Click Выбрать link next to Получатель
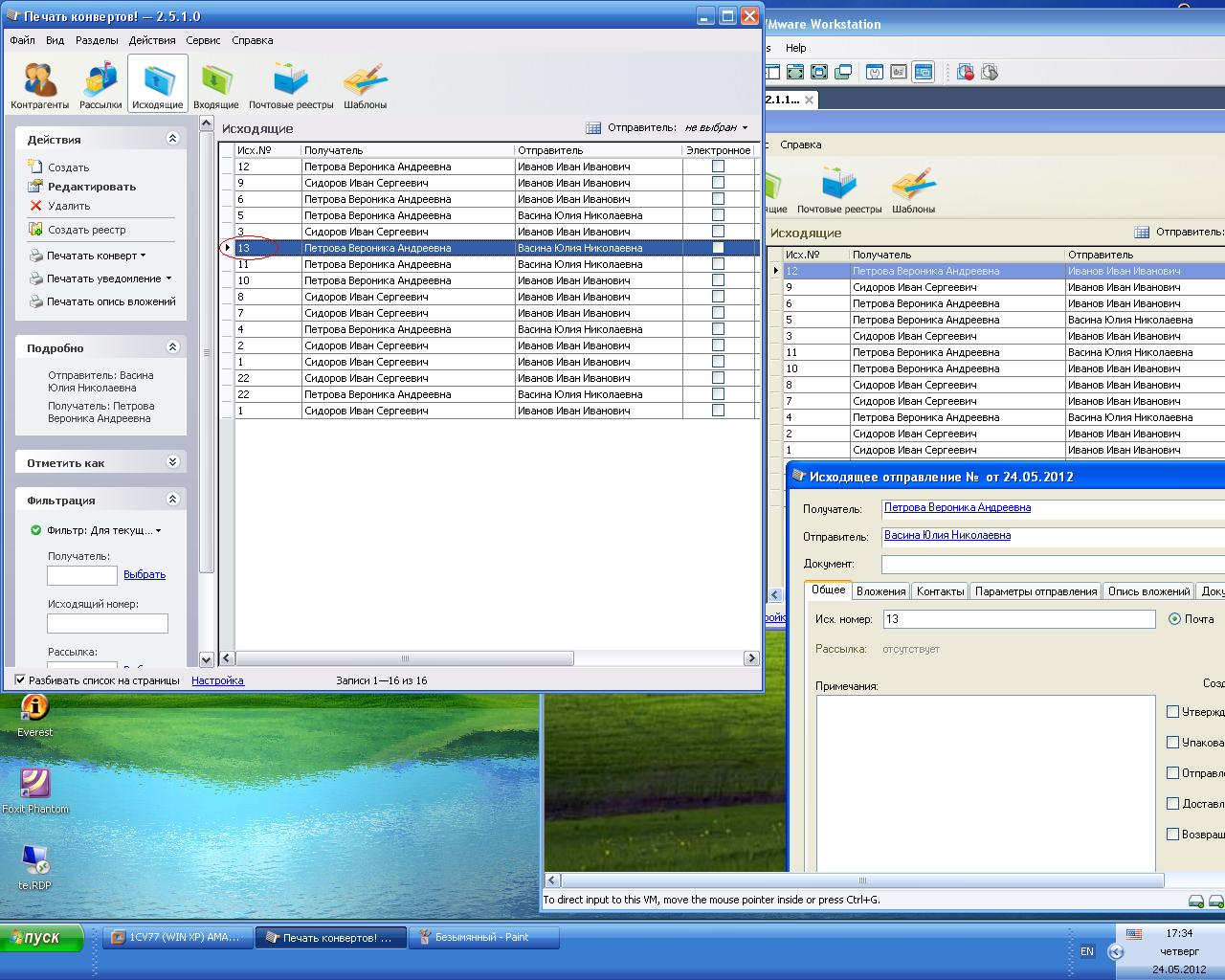This screenshot has width=1225, height=980. (145, 574)
